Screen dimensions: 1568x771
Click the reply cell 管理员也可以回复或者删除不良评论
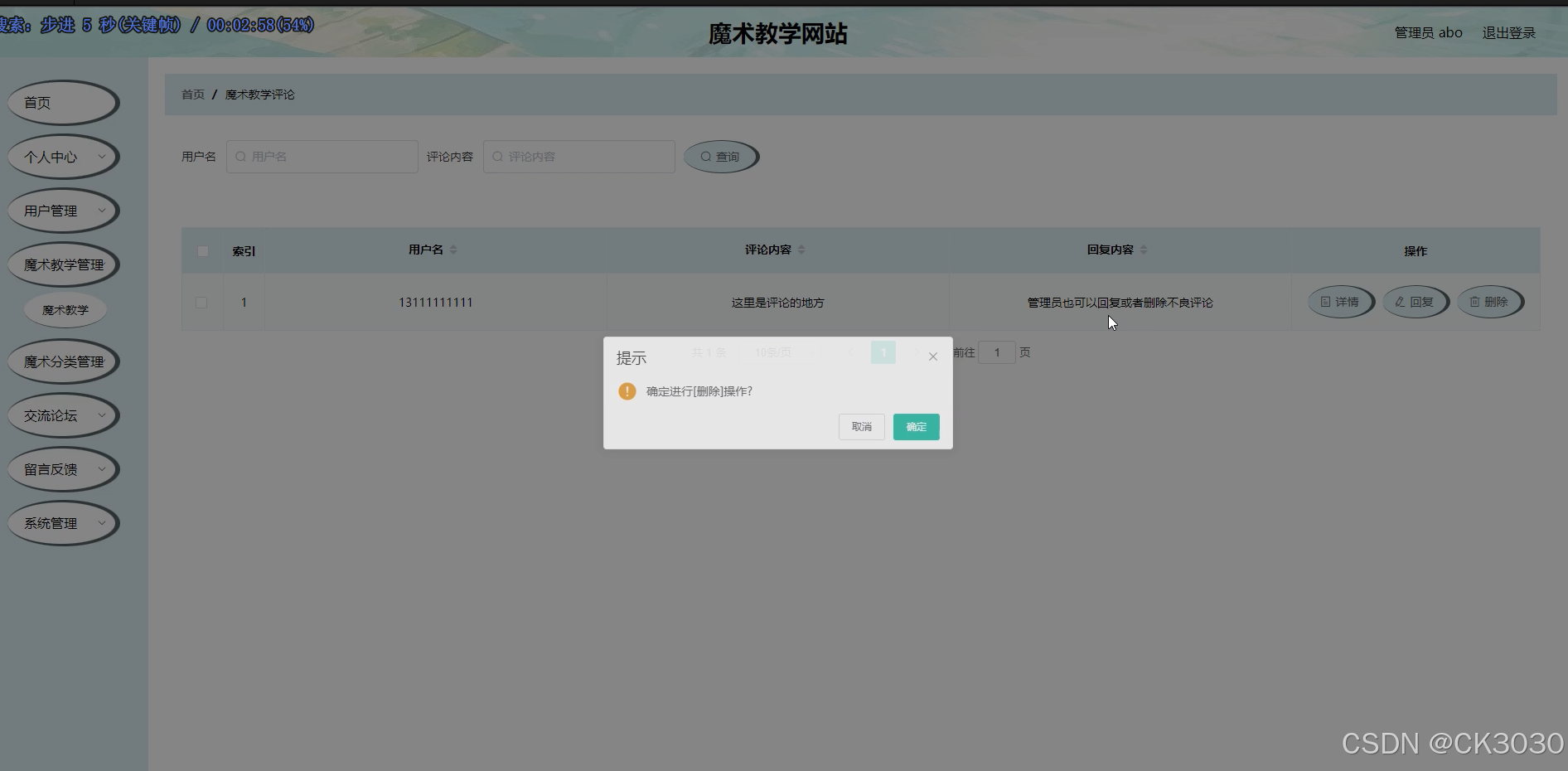(1120, 303)
